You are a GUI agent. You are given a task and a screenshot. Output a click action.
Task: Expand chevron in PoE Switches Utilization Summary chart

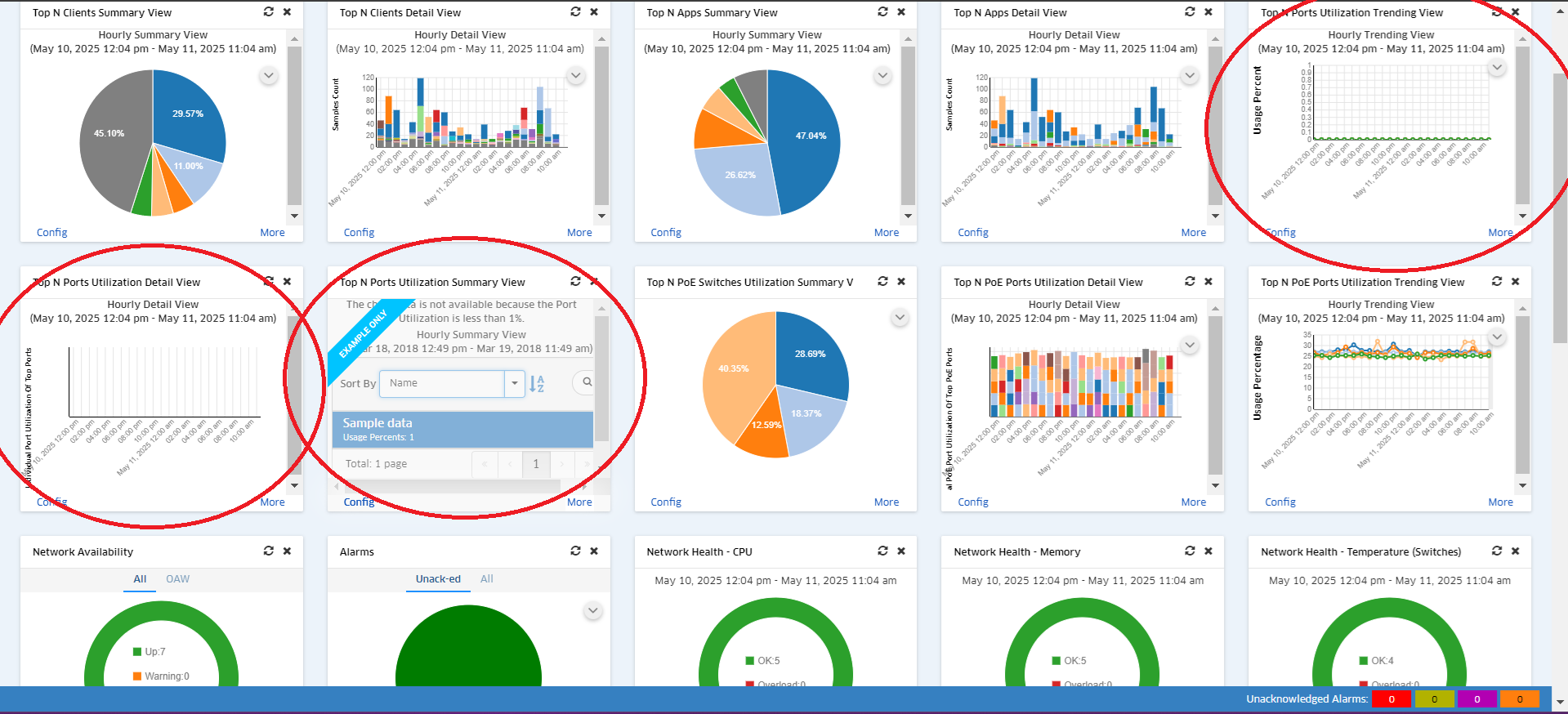point(900,317)
